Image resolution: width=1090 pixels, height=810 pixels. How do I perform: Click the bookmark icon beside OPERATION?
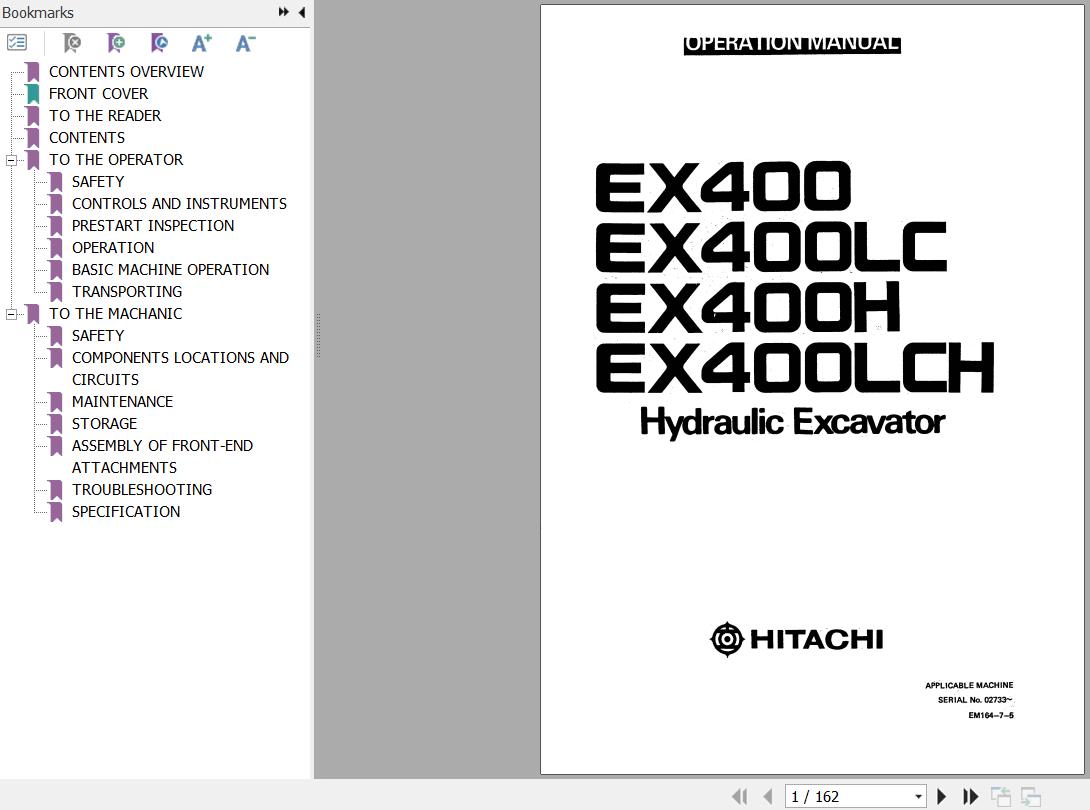click(x=56, y=248)
